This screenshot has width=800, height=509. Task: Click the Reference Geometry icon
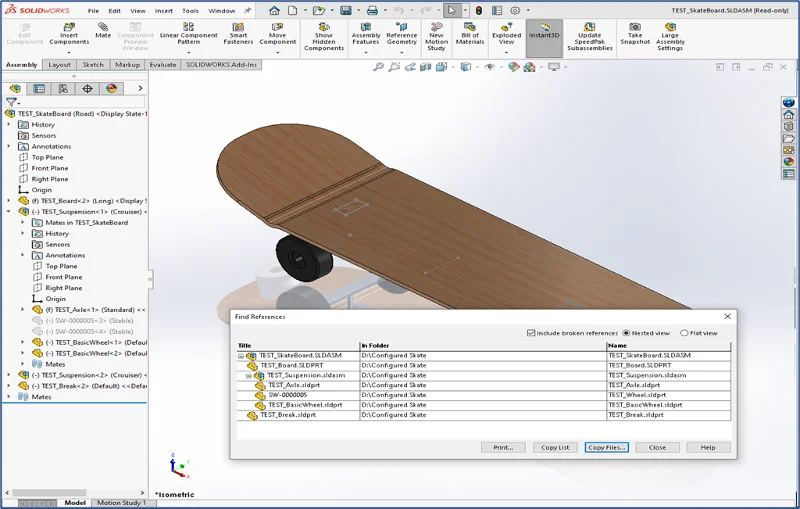(402, 34)
